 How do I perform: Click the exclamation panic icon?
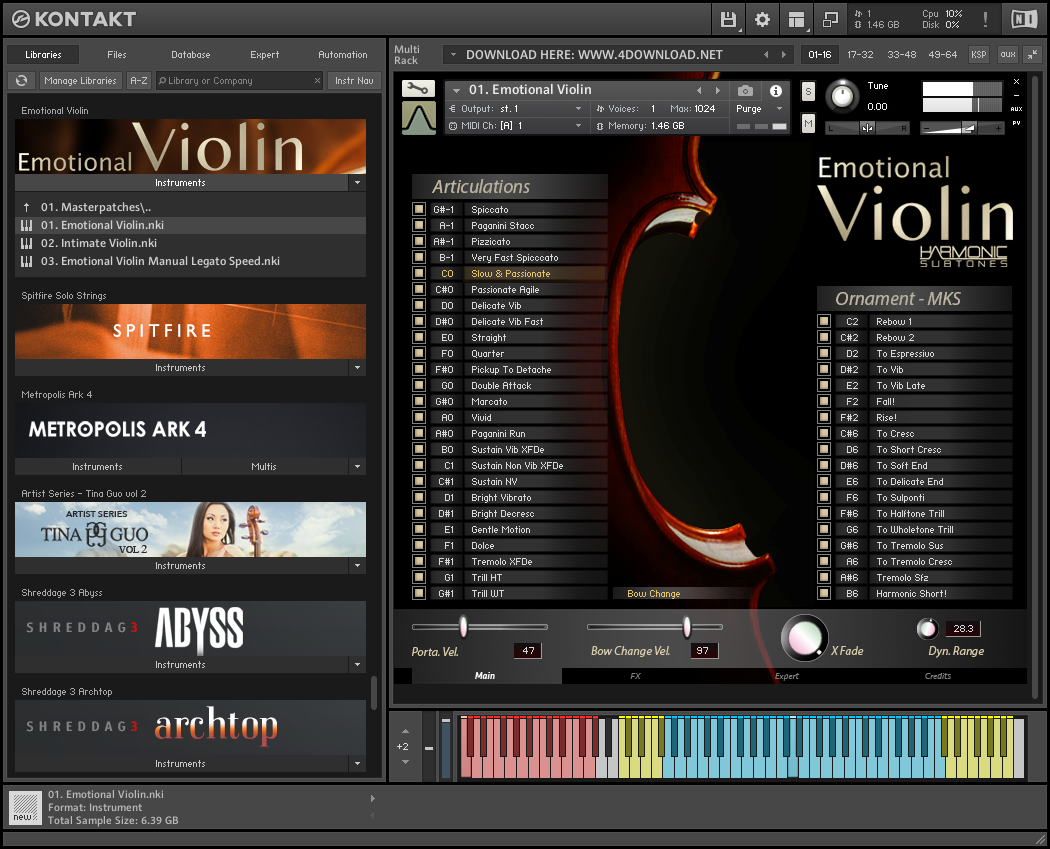point(985,19)
